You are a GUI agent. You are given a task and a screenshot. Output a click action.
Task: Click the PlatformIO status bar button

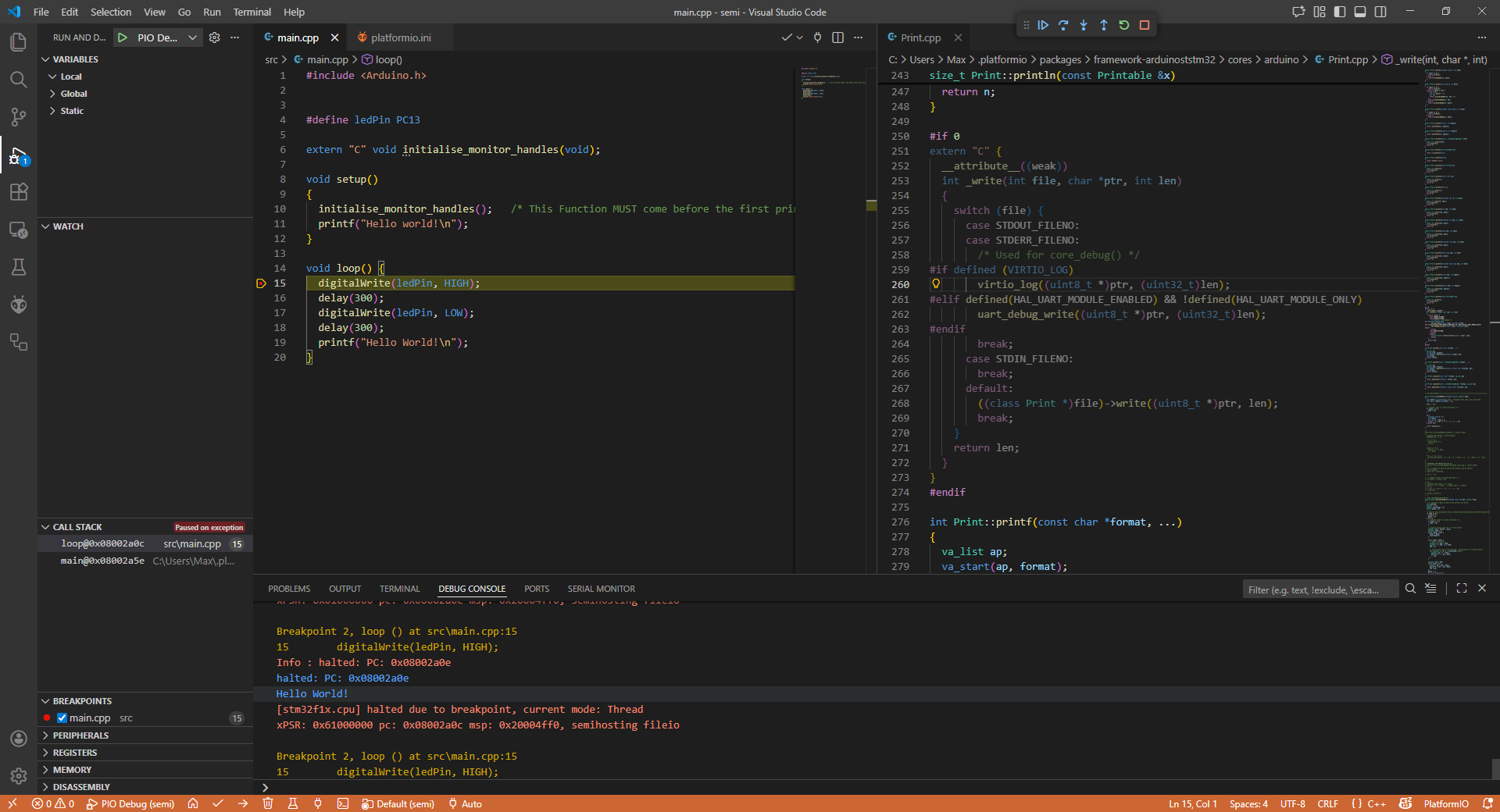point(1445,803)
